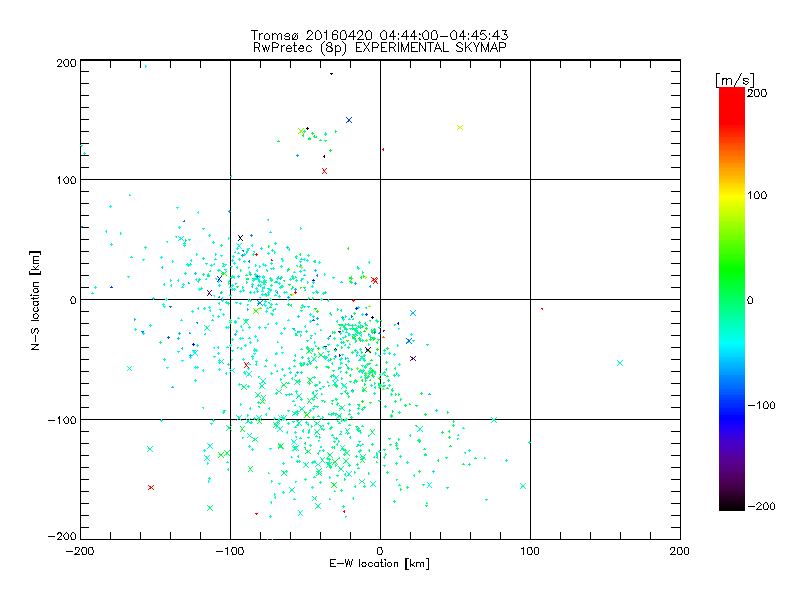Image resolution: width=800 pixels, height=600 pixels.
Task: Click the '[m/s]' colorbar unit label
Action: pyautogui.click(x=734, y=80)
